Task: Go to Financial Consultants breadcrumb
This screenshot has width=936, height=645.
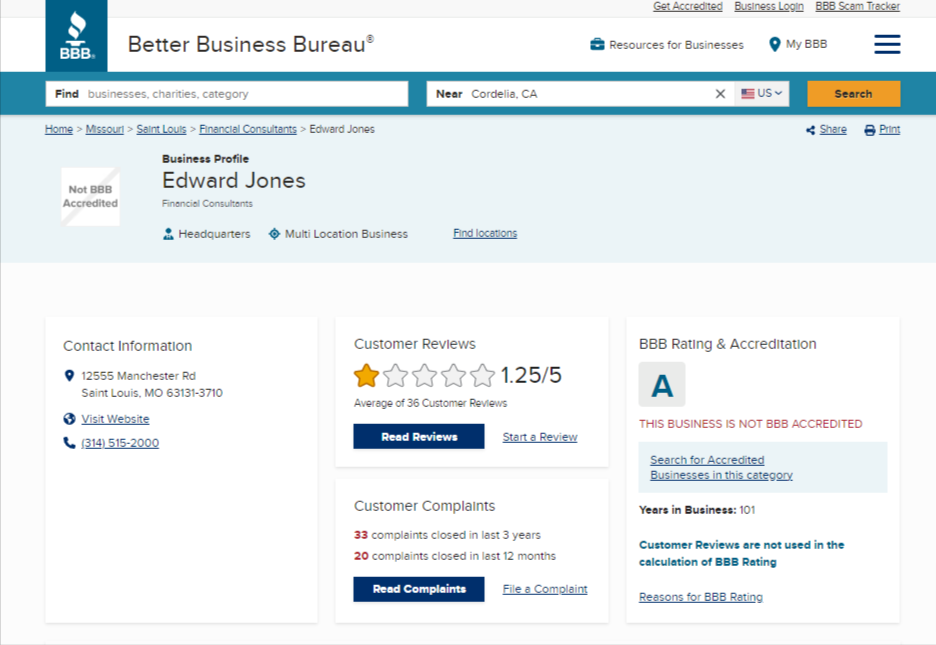Action: click(x=248, y=129)
